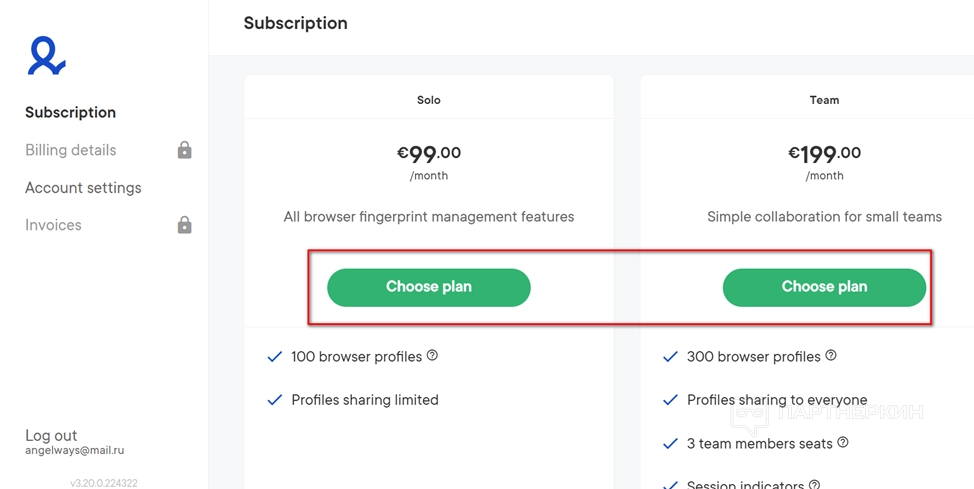Choose the Team plan

824,287
